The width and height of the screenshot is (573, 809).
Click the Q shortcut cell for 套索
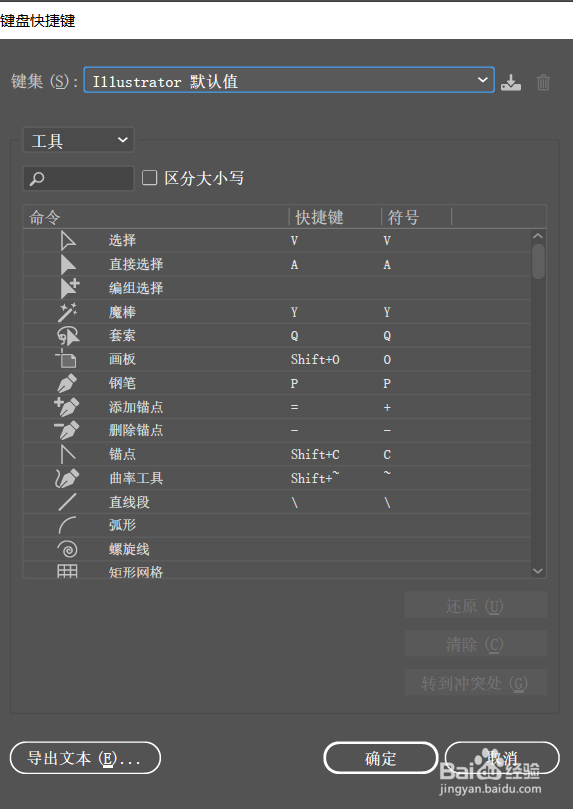coord(294,336)
